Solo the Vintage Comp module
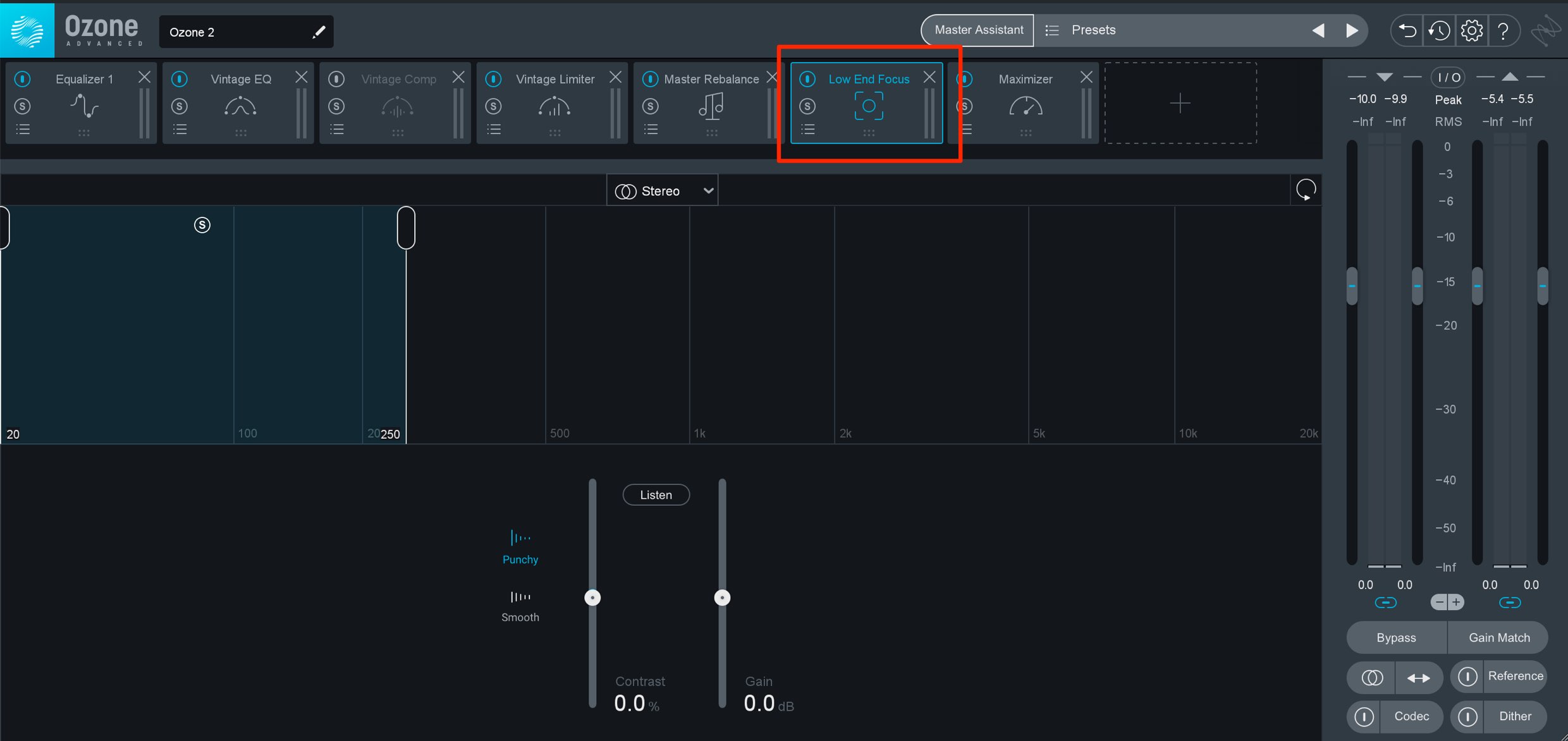 coord(336,106)
